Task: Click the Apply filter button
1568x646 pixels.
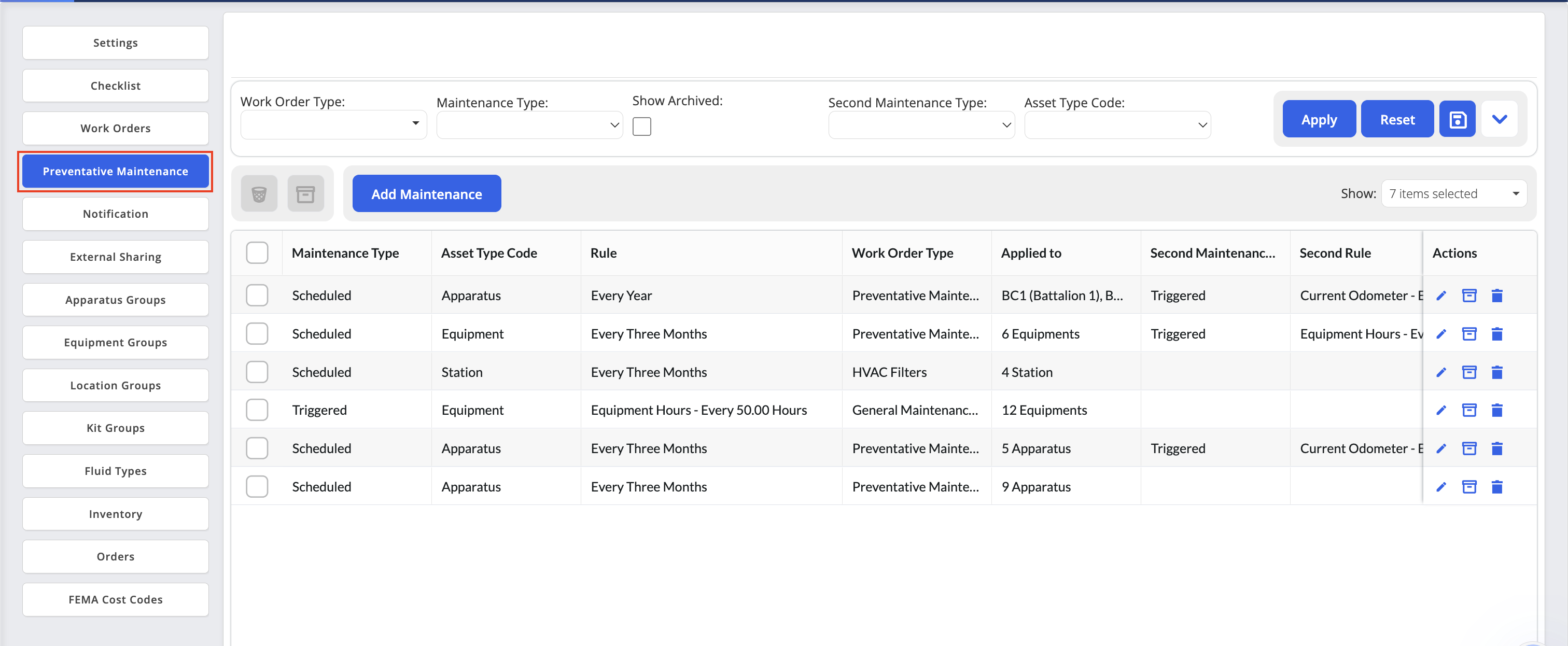Action: coord(1319,119)
